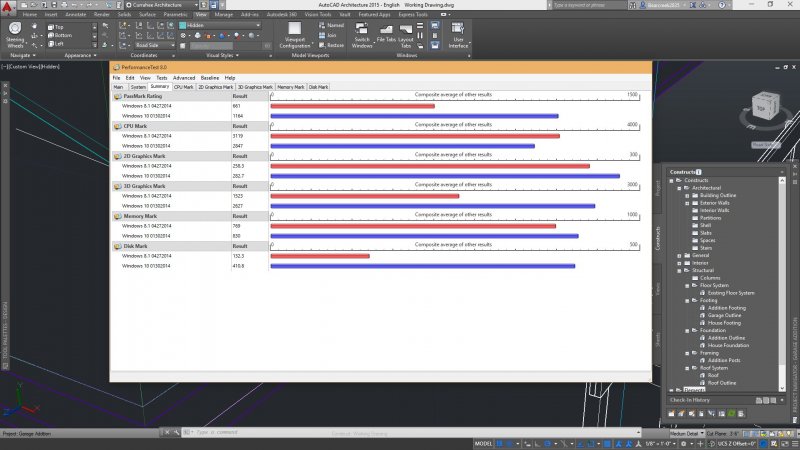800x450 pixels.
Task: Expand the Check-In History section
Action: coord(782,400)
